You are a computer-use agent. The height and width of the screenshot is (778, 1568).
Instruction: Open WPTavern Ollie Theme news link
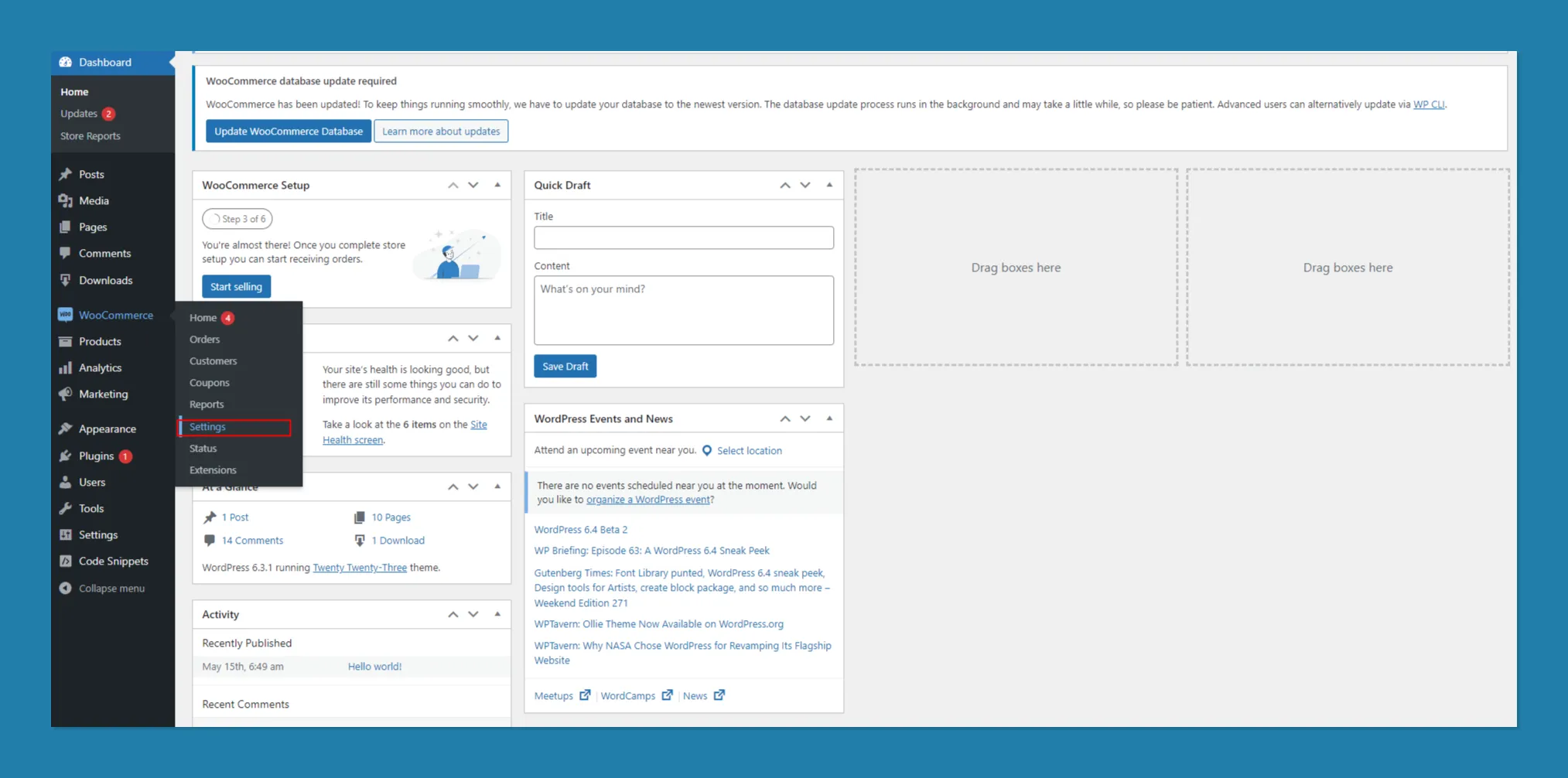click(x=659, y=624)
